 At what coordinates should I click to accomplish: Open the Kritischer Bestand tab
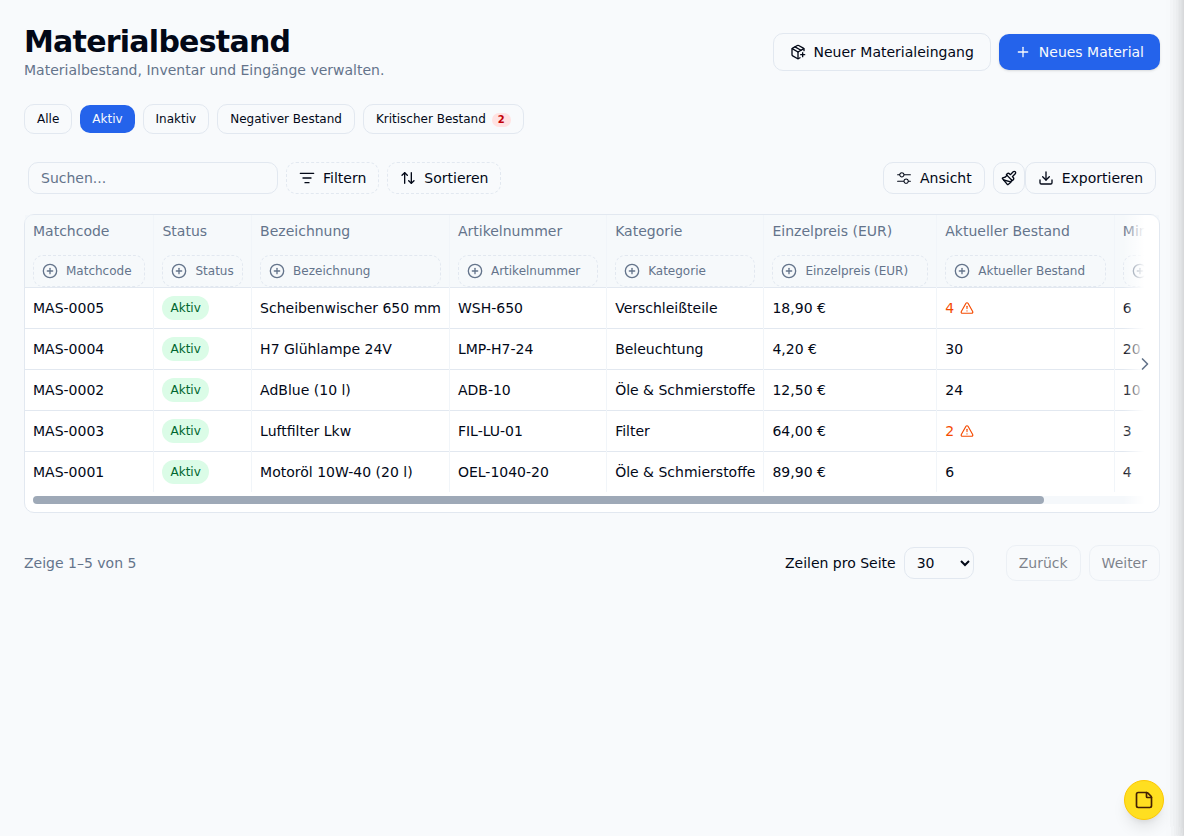442,119
